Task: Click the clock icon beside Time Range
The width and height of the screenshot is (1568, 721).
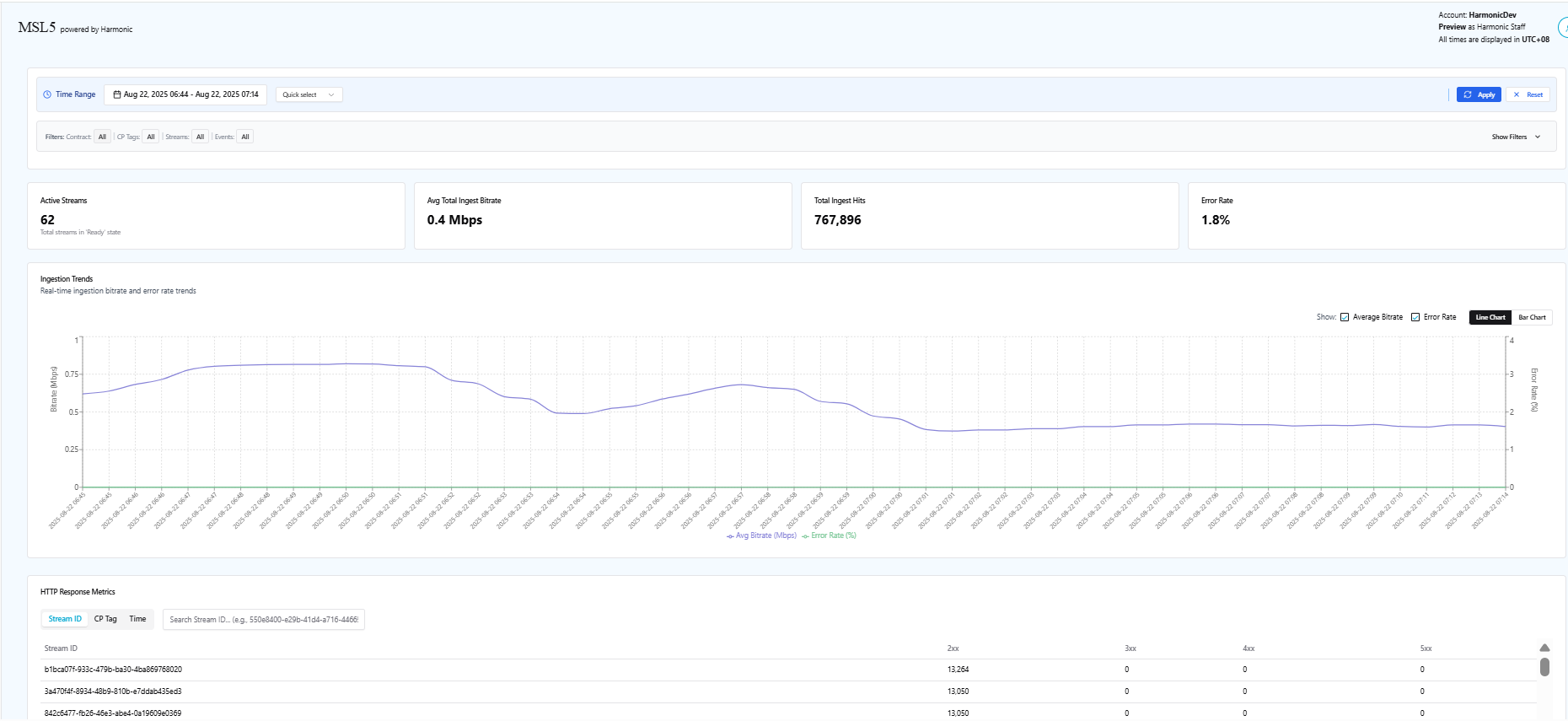Action: [47, 94]
